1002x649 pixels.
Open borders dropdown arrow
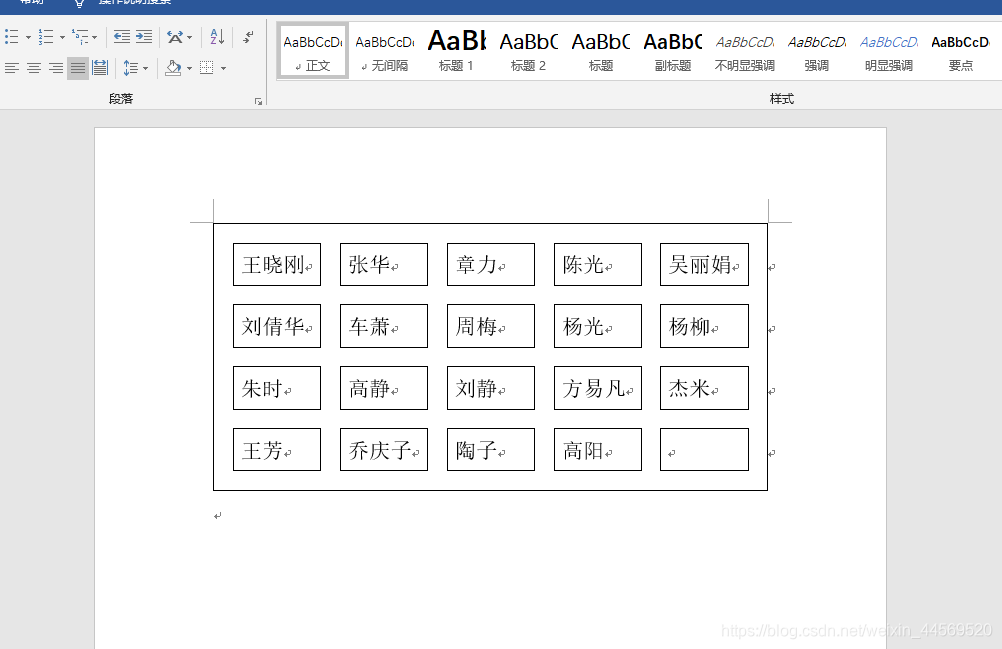tap(223, 68)
